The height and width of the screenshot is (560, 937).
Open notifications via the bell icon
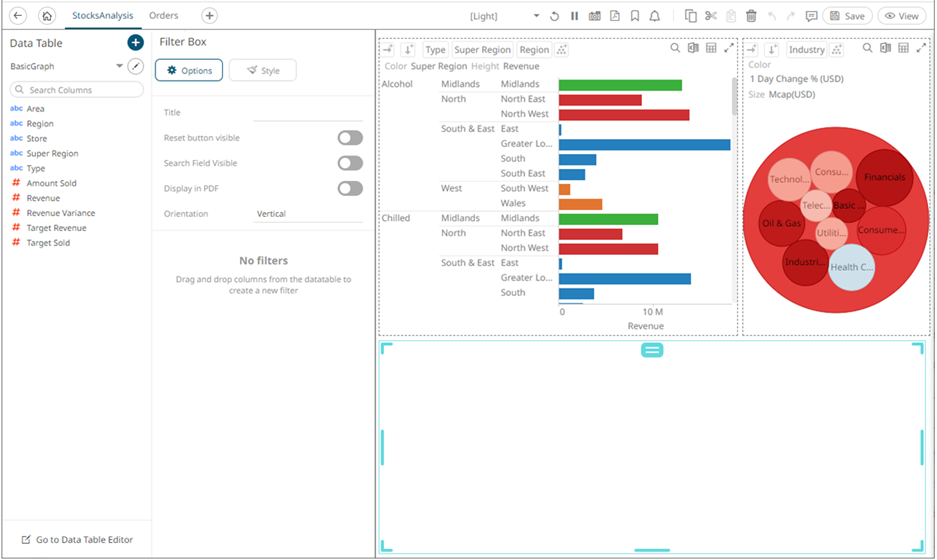tap(654, 16)
